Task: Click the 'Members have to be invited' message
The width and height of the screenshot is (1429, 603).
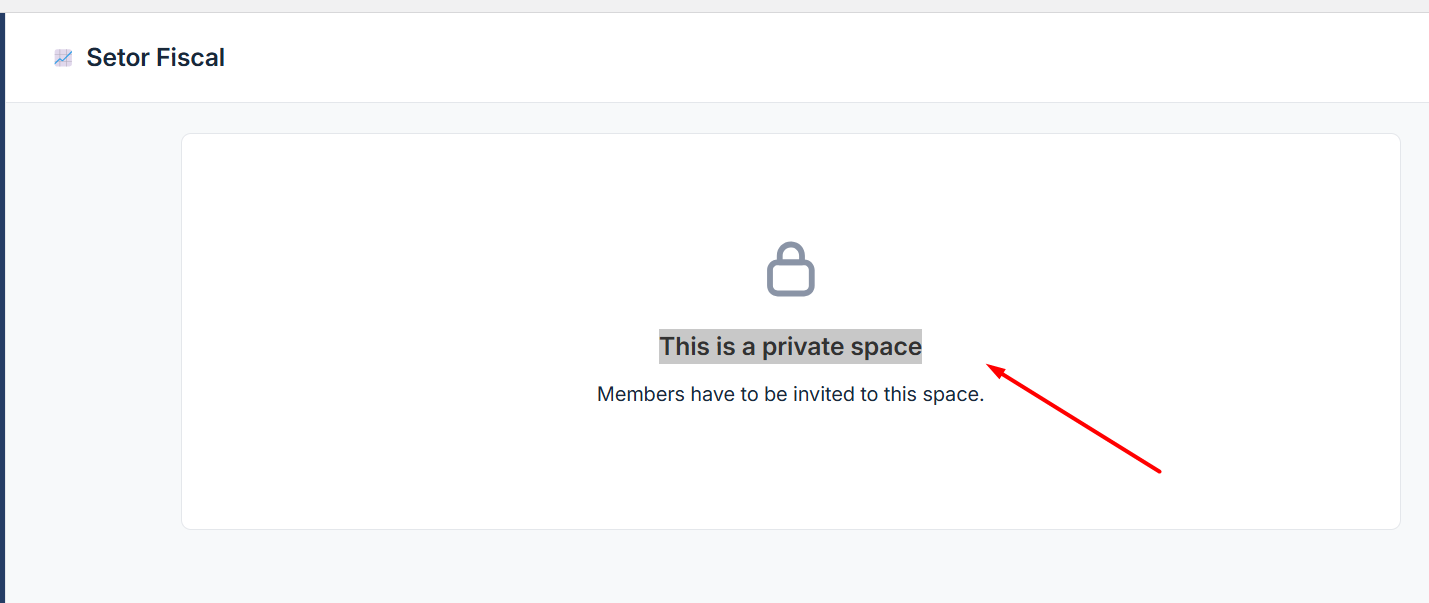Action: [790, 394]
